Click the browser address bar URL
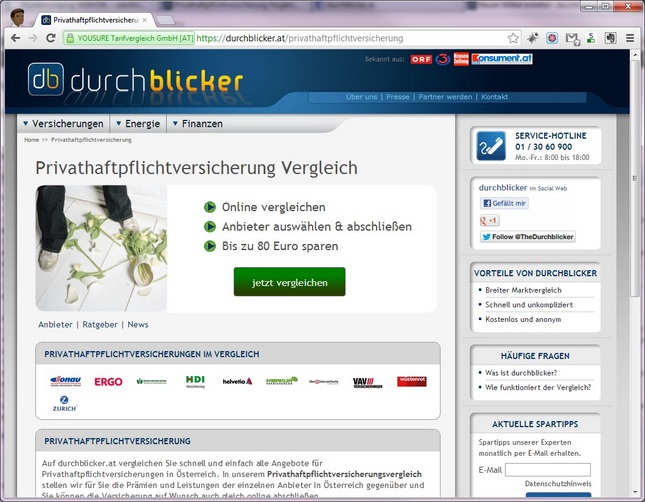 click(300, 38)
